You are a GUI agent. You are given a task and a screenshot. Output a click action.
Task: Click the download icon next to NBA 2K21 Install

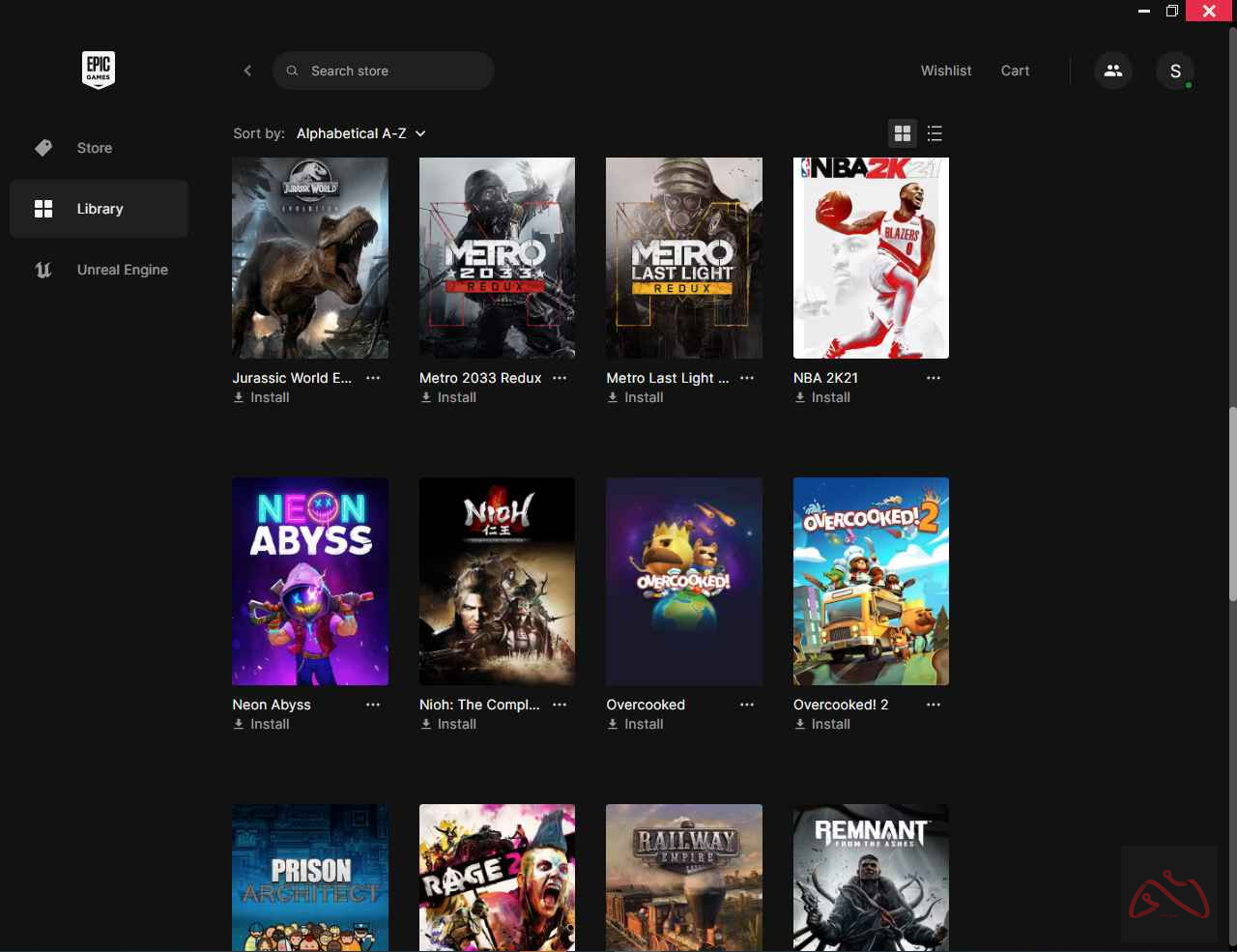pos(799,397)
